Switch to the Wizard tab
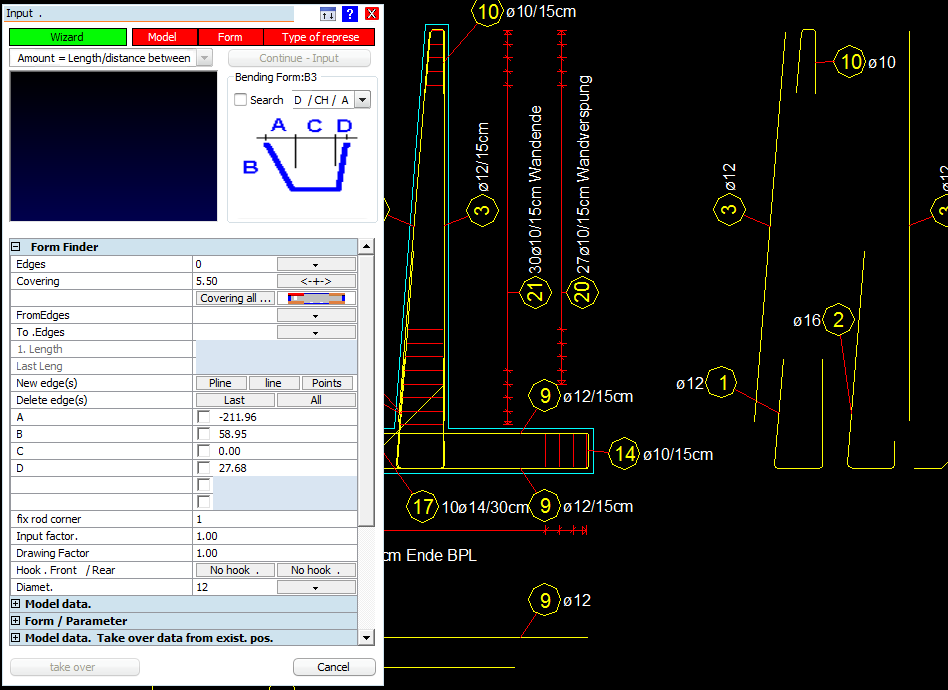 (x=68, y=37)
